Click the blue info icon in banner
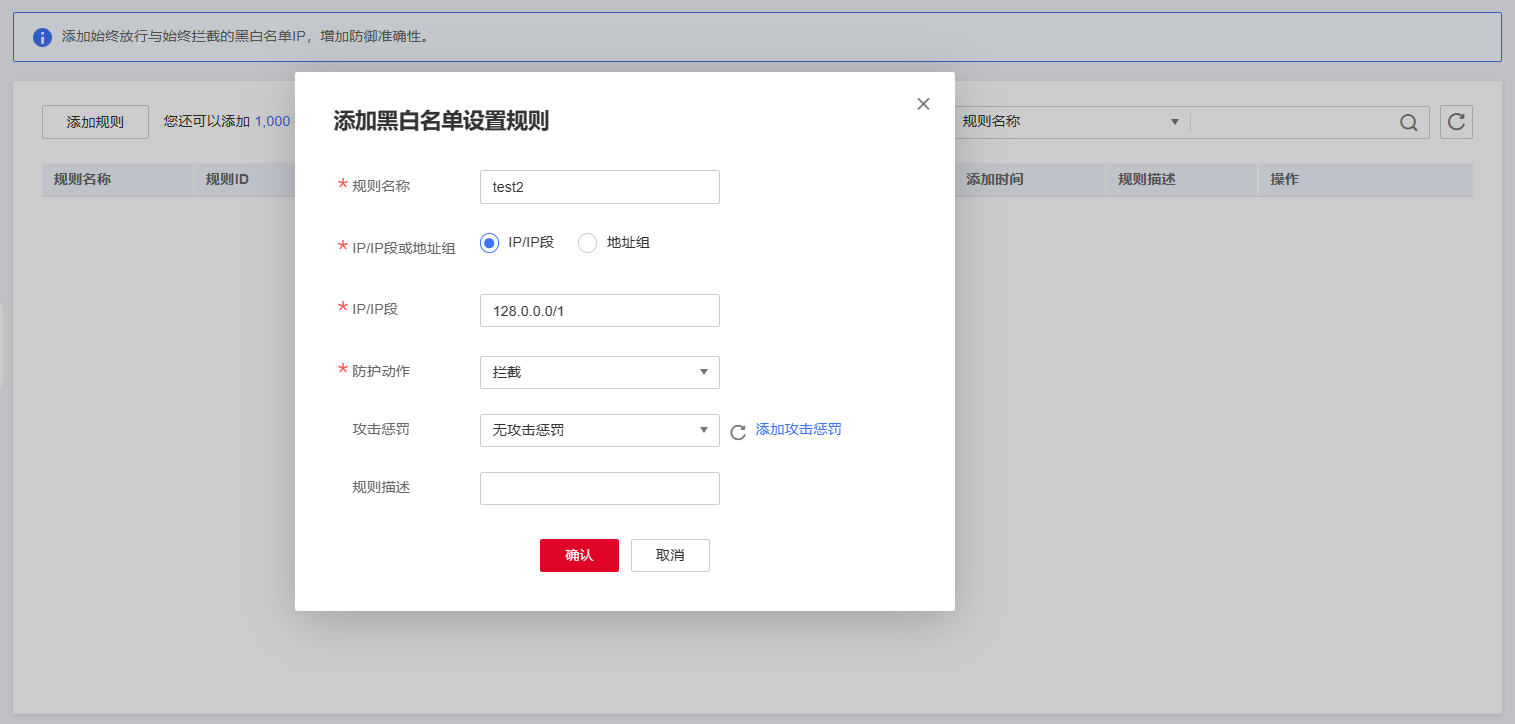Image resolution: width=1515 pixels, height=724 pixels. click(42, 37)
